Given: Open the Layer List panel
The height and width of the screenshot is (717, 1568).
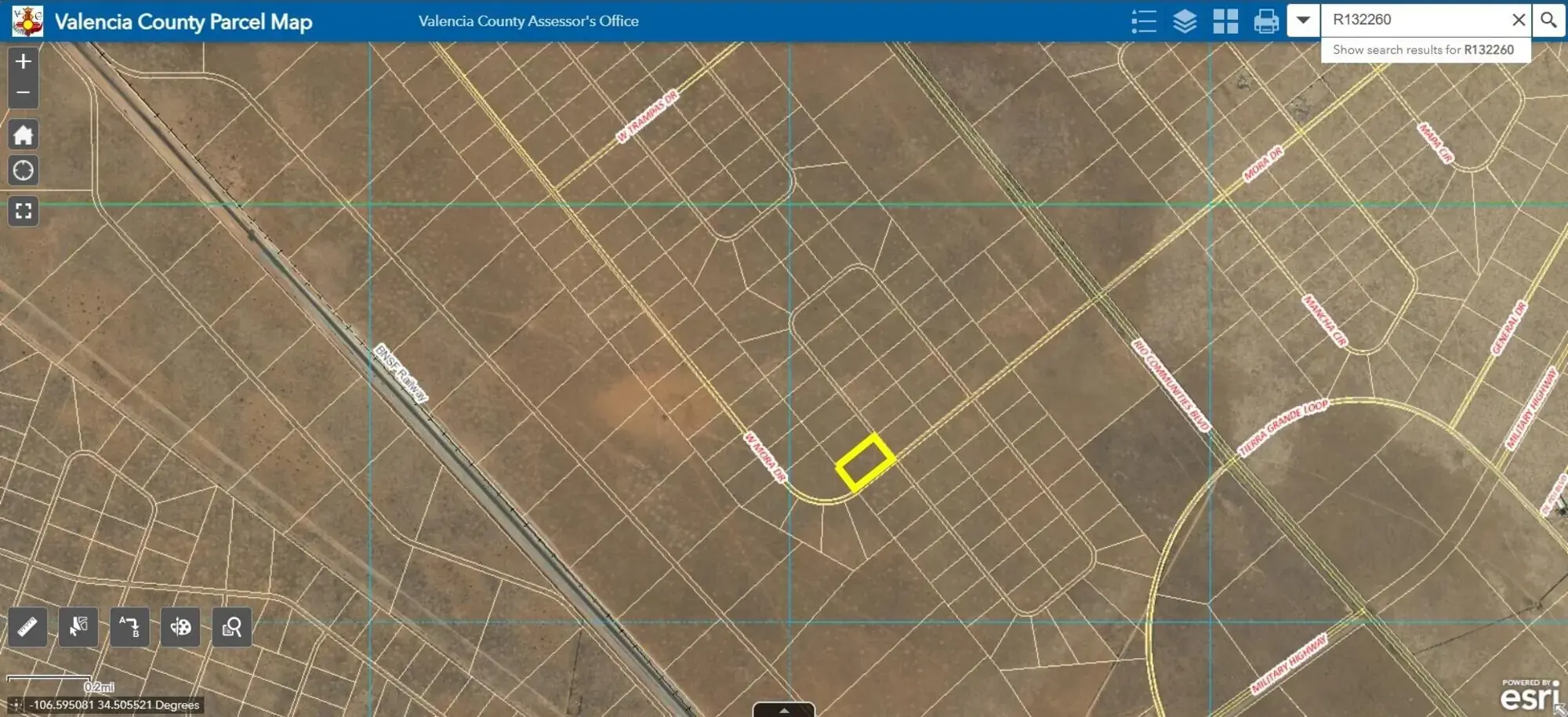Looking at the screenshot, I should point(1185,21).
